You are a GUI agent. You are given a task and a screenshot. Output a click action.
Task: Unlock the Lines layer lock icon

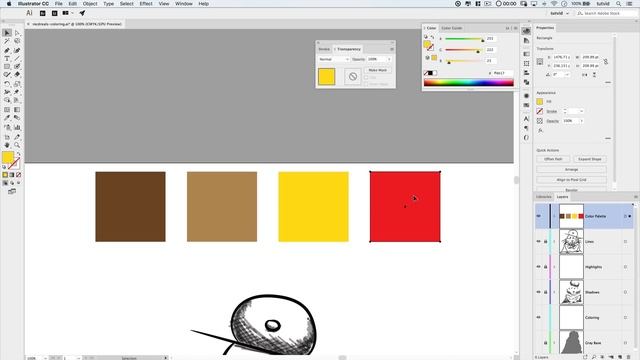[x=545, y=241]
